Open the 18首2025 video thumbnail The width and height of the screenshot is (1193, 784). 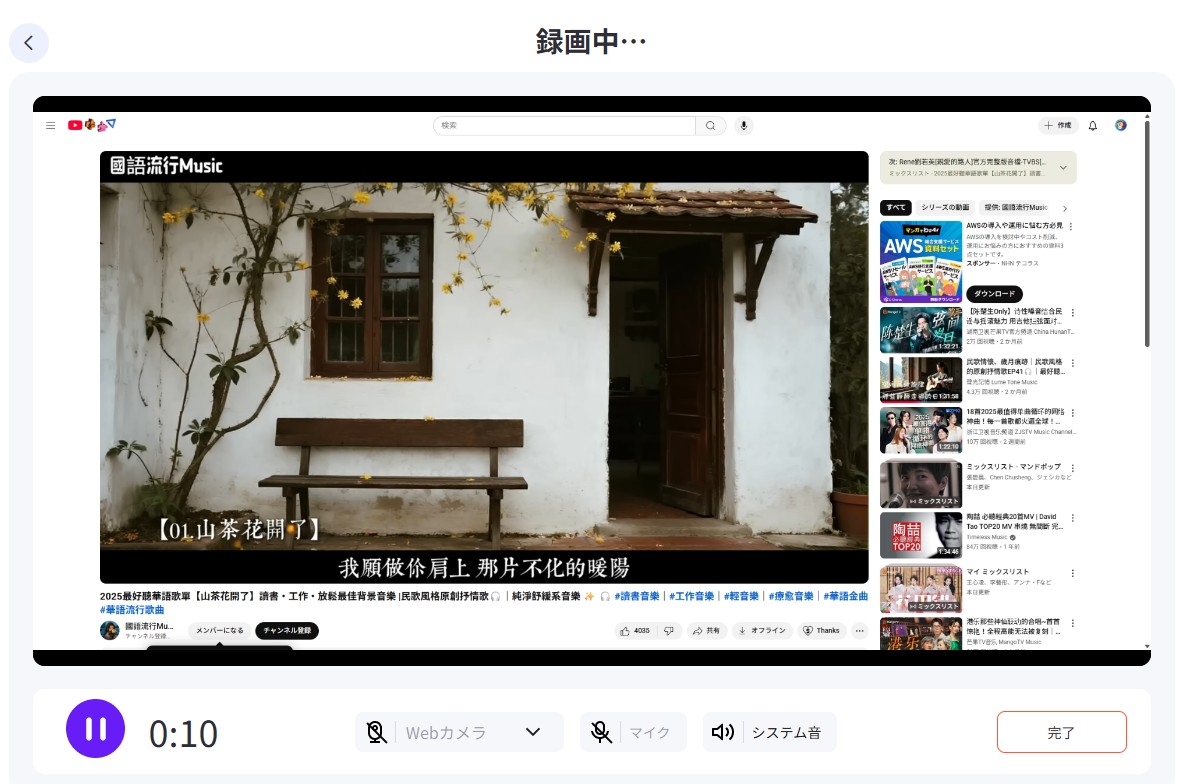pos(921,430)
